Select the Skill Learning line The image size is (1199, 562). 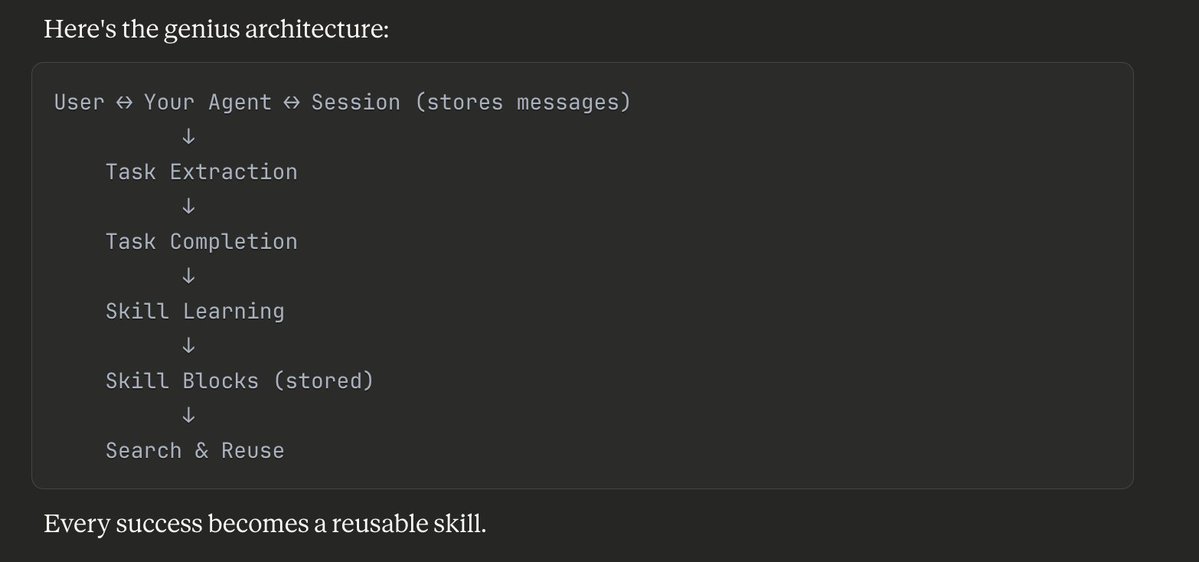coord(195,311)
